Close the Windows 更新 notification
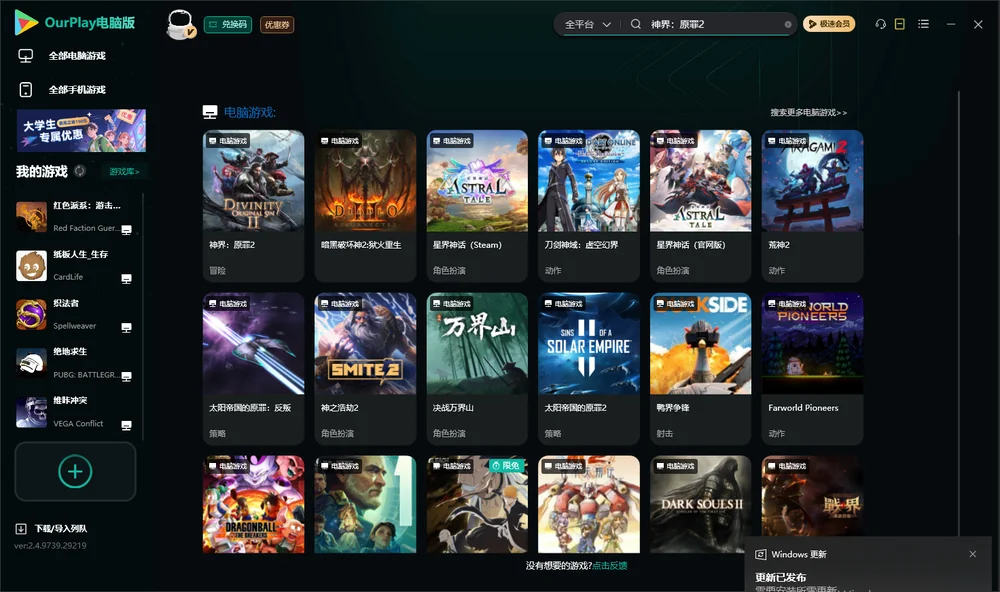This screenshot has width=1000, height=592. click(973, 554)
